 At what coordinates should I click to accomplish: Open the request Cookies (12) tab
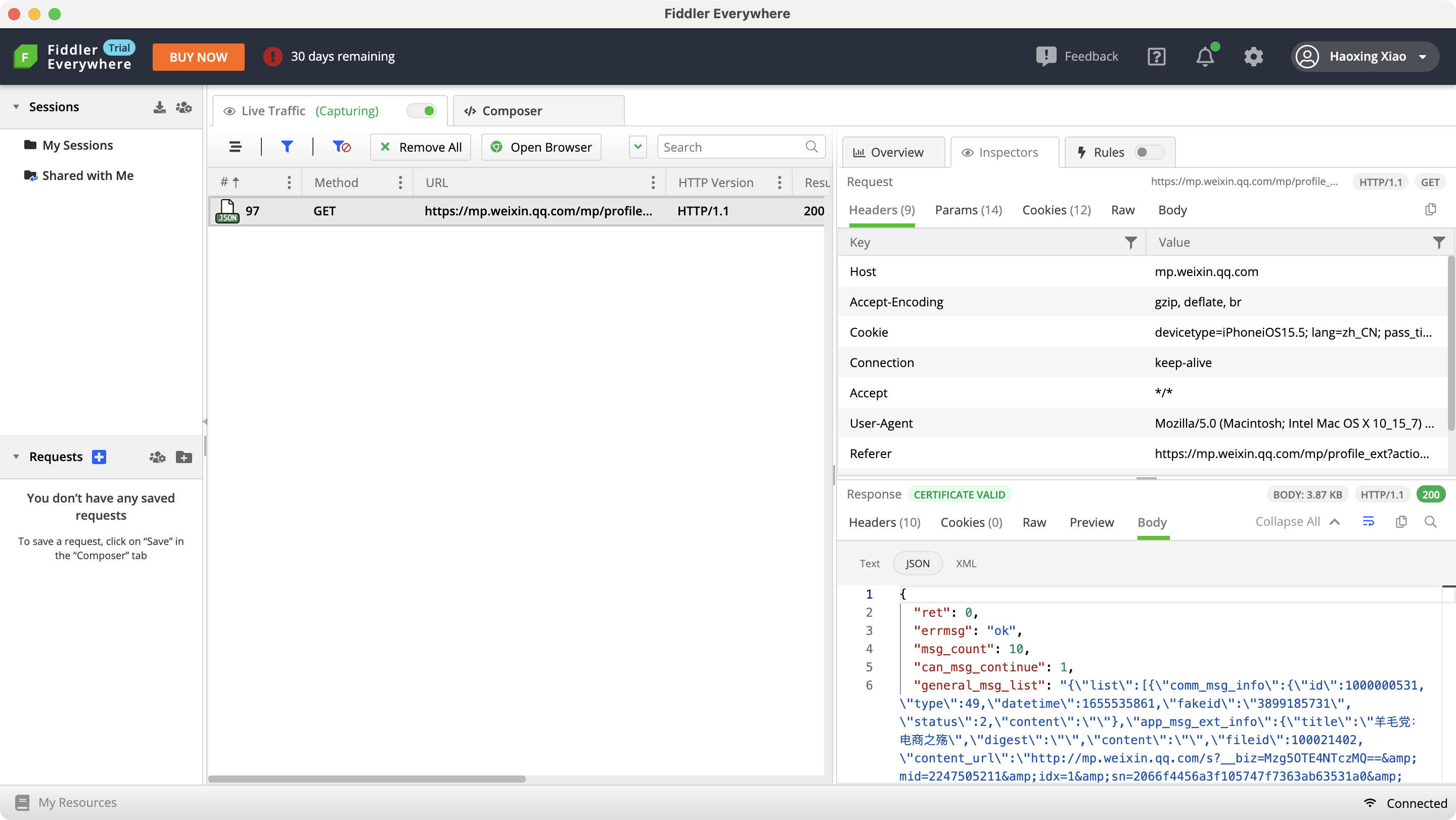click(x=1056, y=210)
